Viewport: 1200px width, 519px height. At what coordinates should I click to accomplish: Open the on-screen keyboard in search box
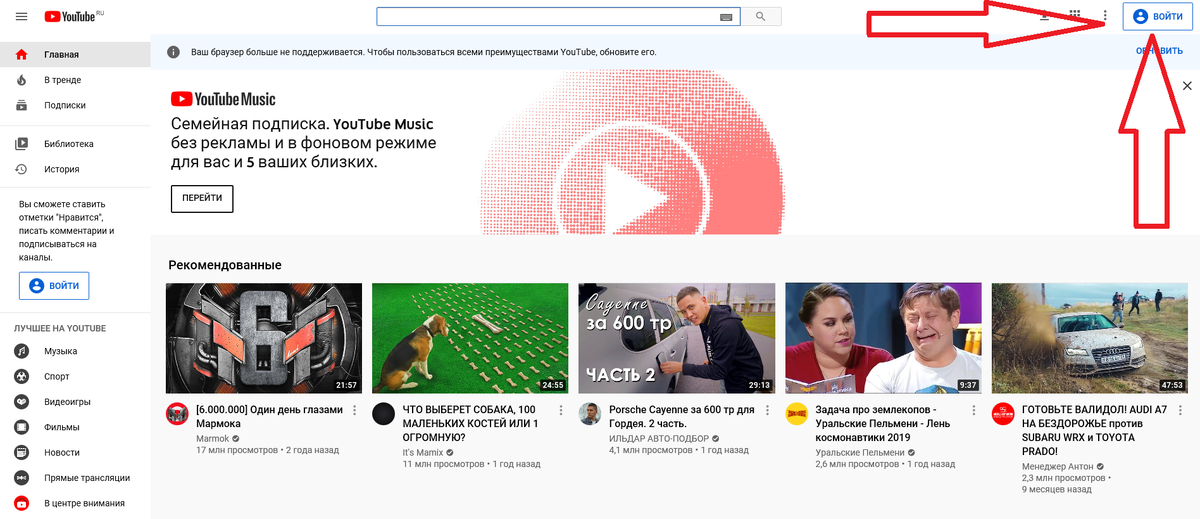click(726, 17)
